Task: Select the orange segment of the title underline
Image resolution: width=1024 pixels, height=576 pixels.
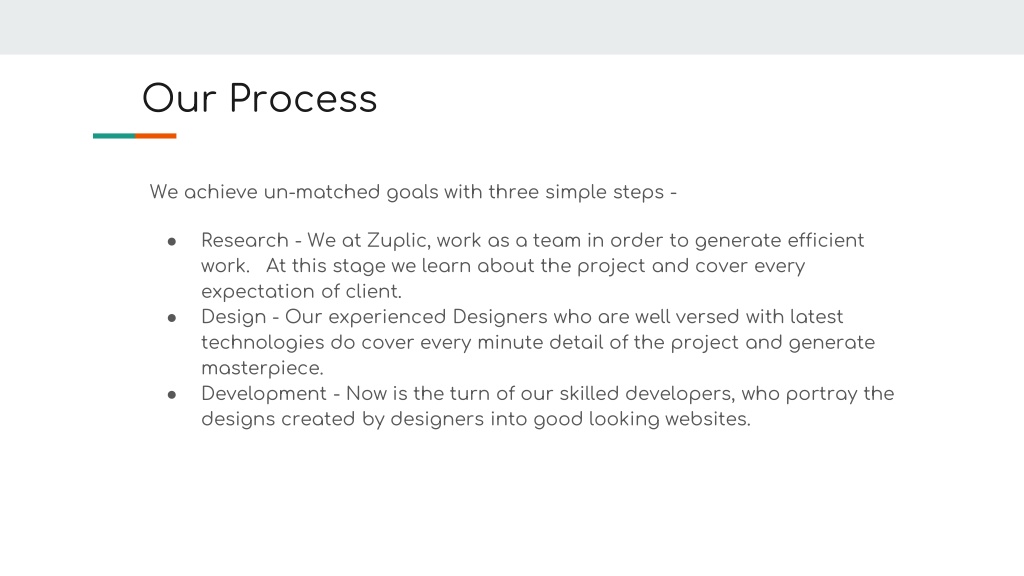Action: tap(155, 136)
